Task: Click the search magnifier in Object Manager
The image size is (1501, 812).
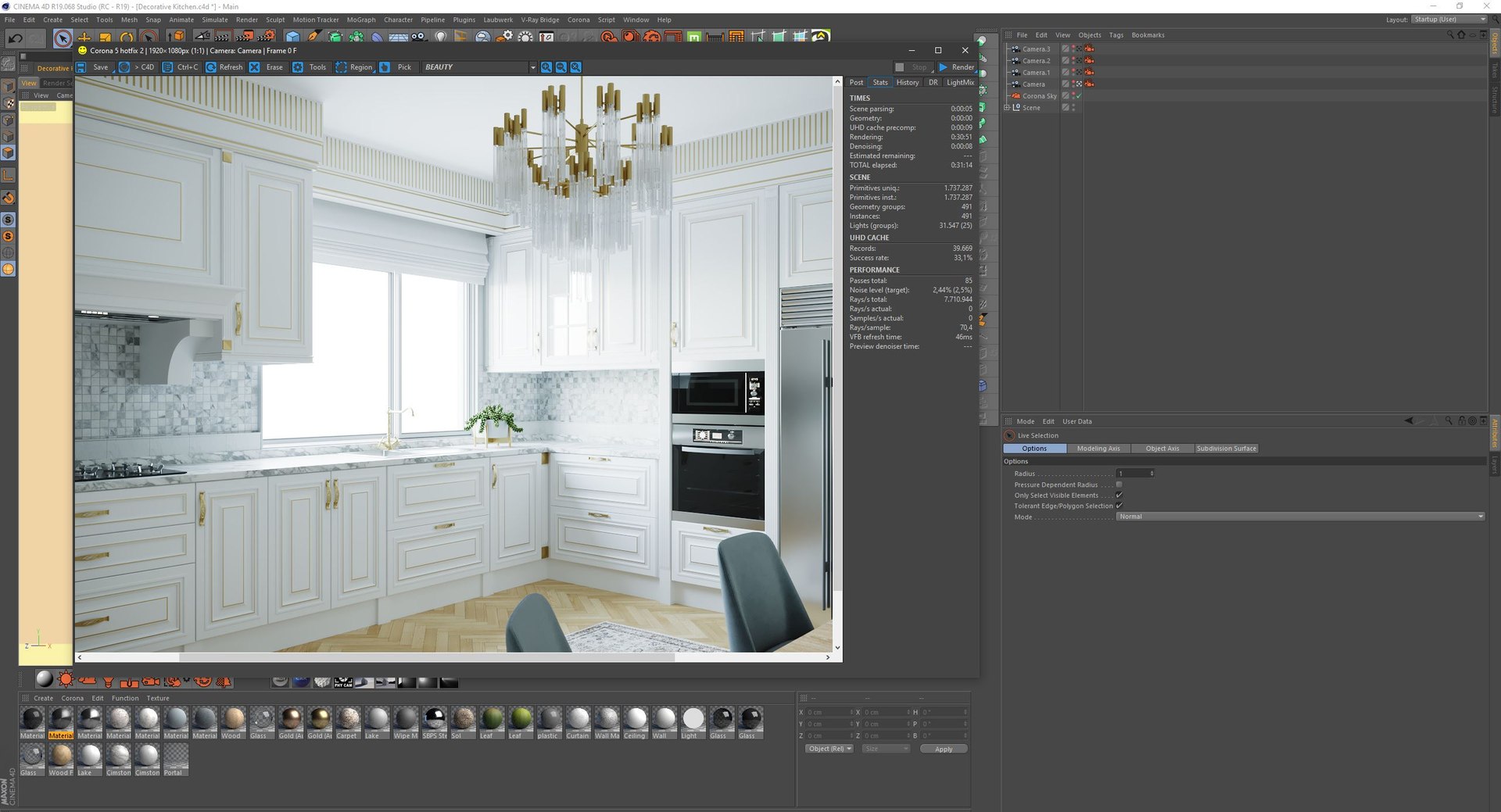Action: (x=1450, y=34)
